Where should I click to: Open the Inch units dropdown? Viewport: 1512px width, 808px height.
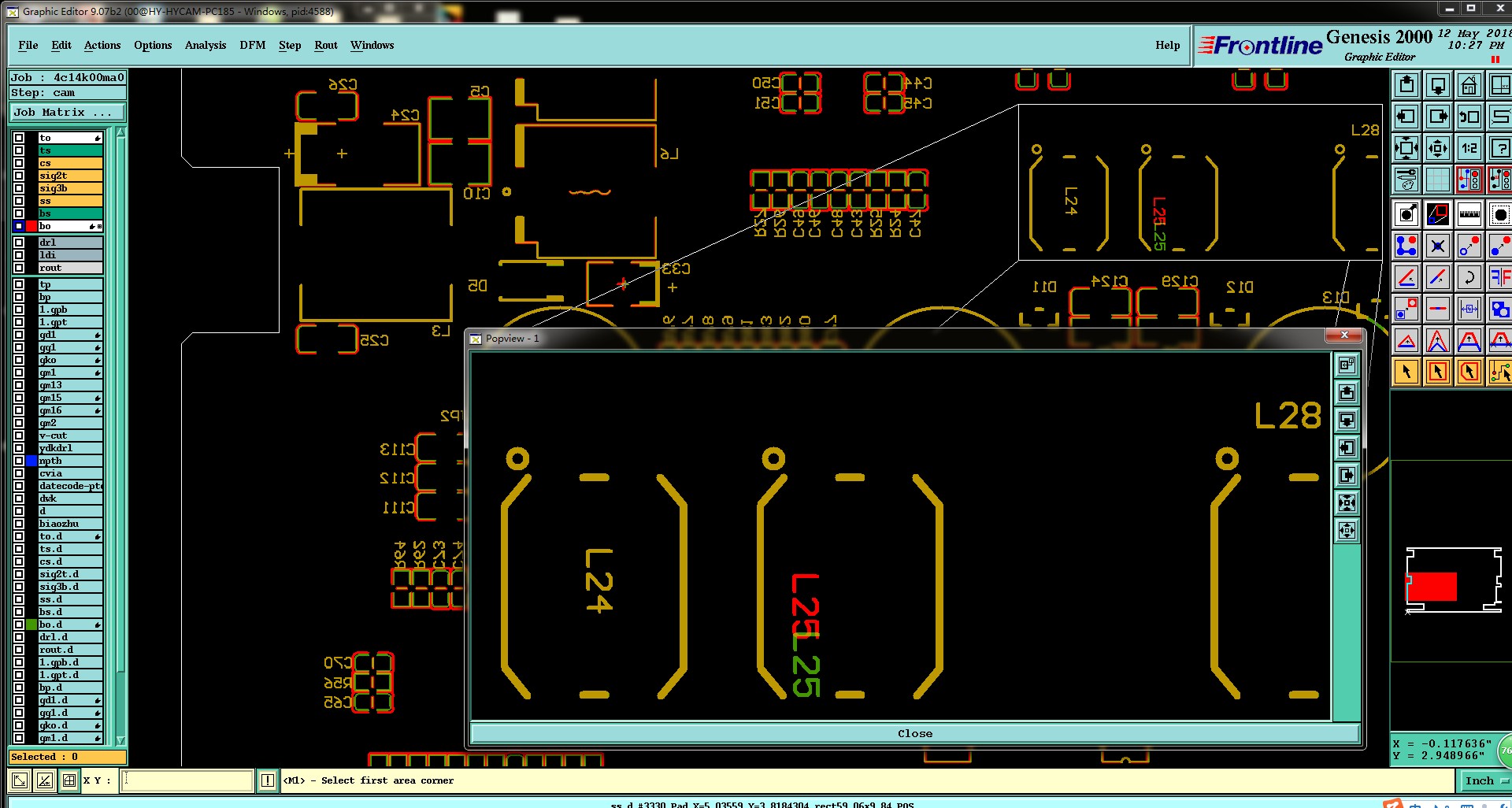[x=1485, y=780]
